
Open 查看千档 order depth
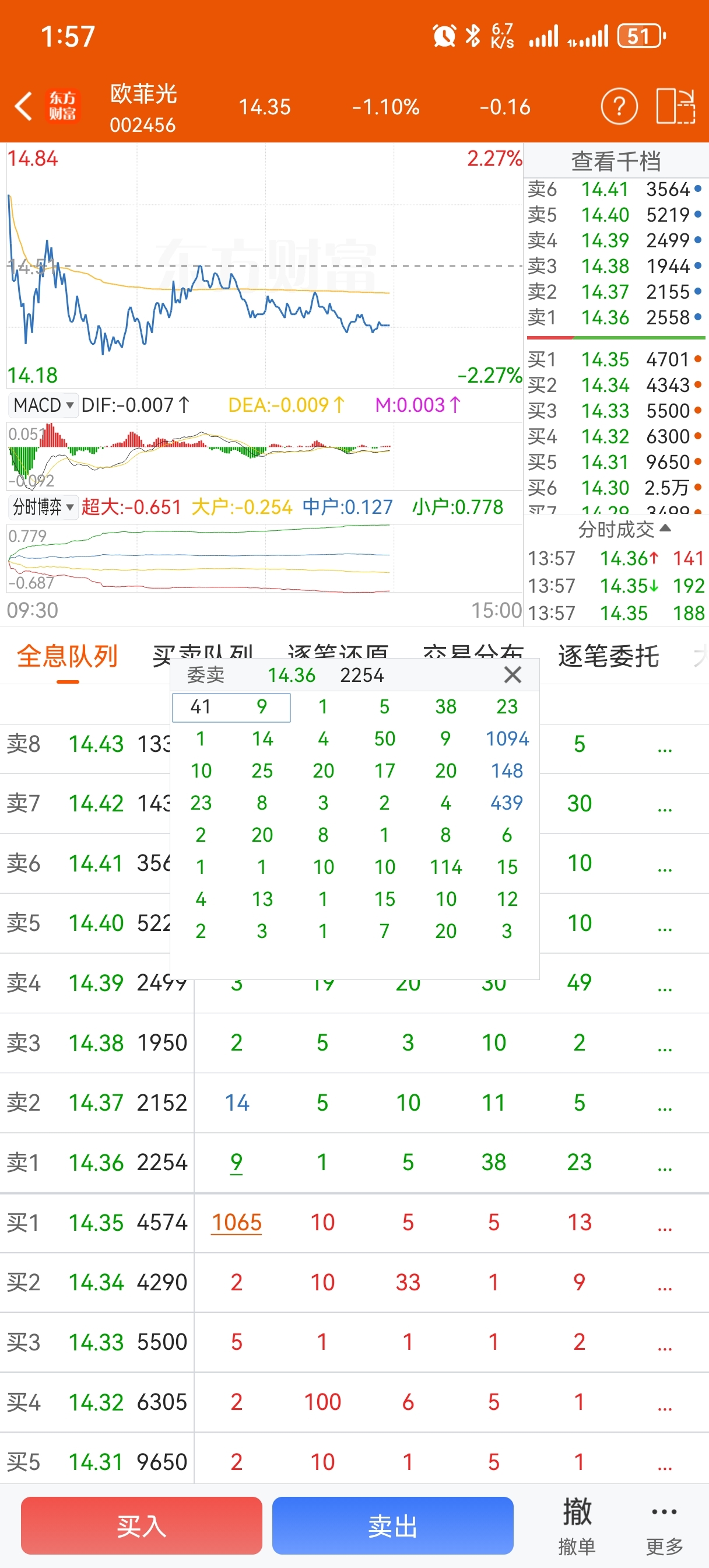[x=615, y=160]
